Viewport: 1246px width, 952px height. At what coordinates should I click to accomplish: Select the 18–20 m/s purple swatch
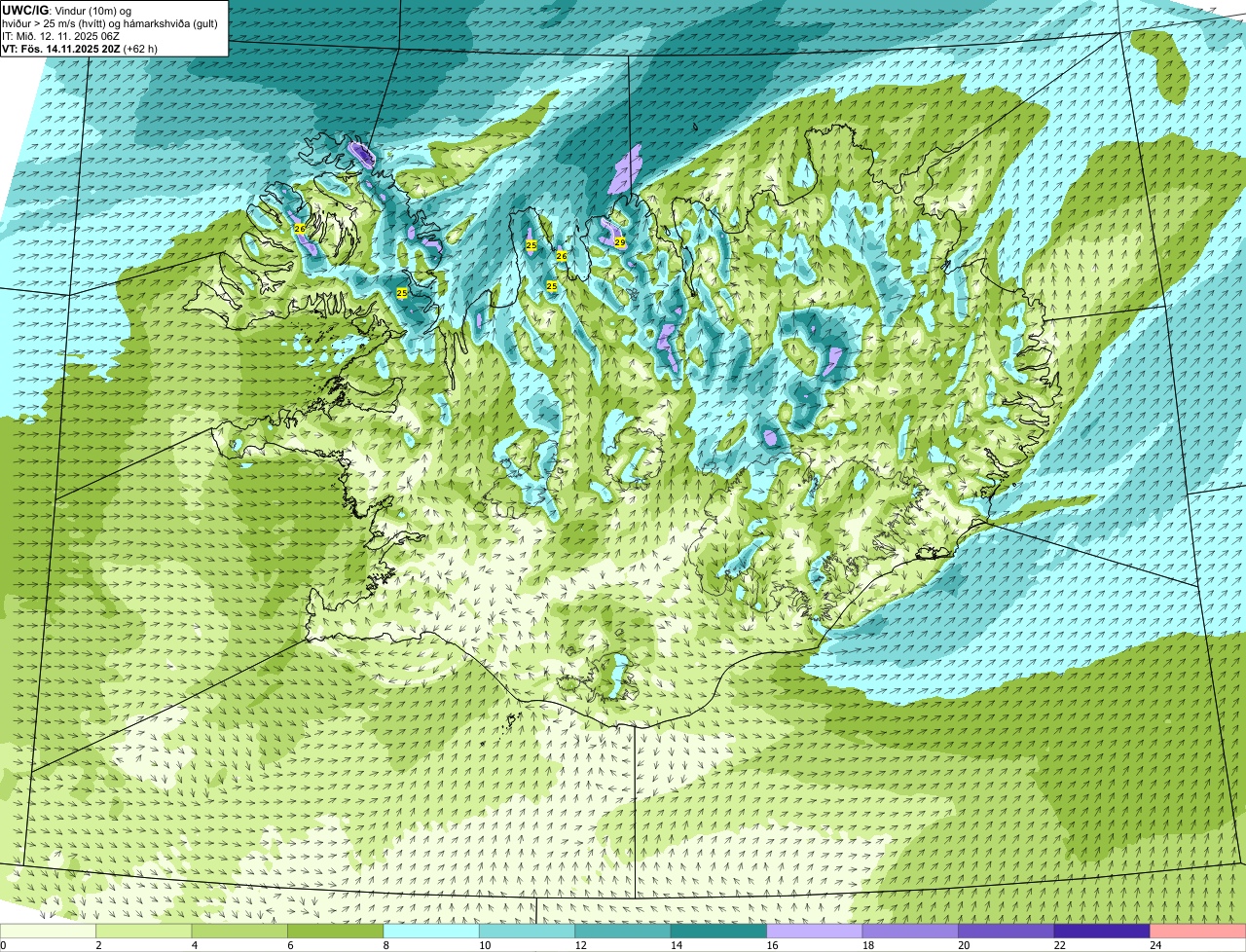pyautogui.click(x=911, y=931)
